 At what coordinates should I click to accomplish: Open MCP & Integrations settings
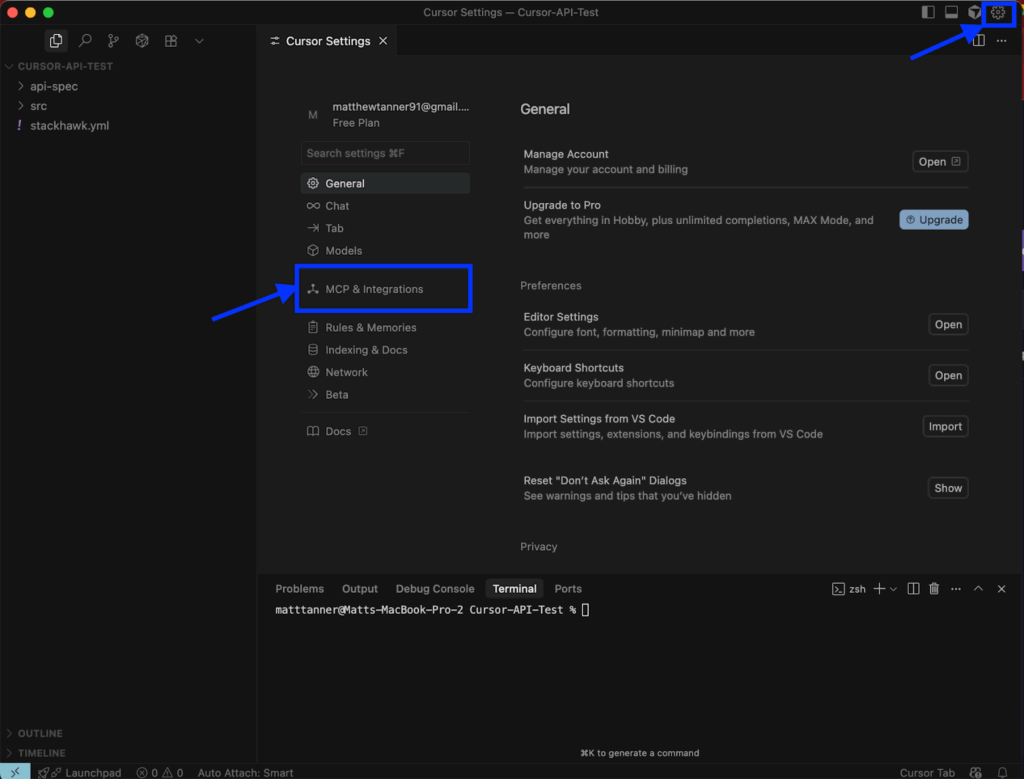[385, 289]
